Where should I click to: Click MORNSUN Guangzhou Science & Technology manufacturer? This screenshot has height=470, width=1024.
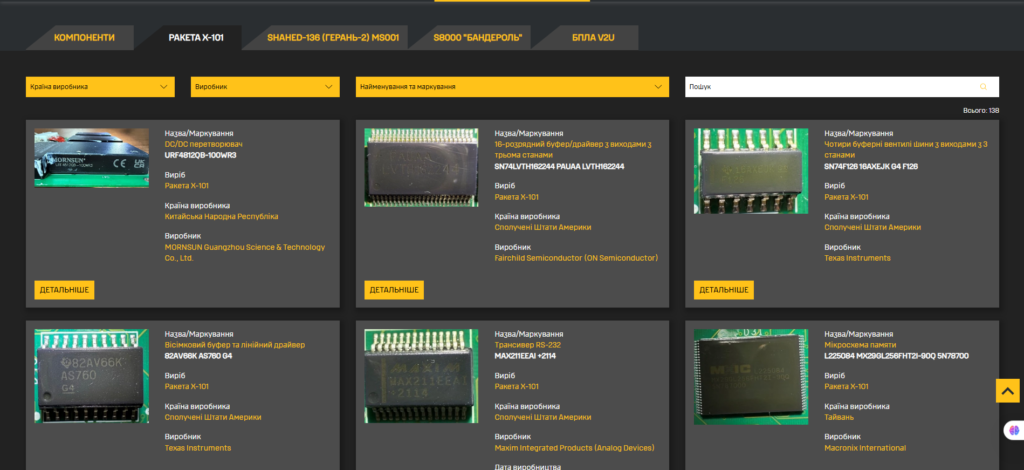click(245, 253)
